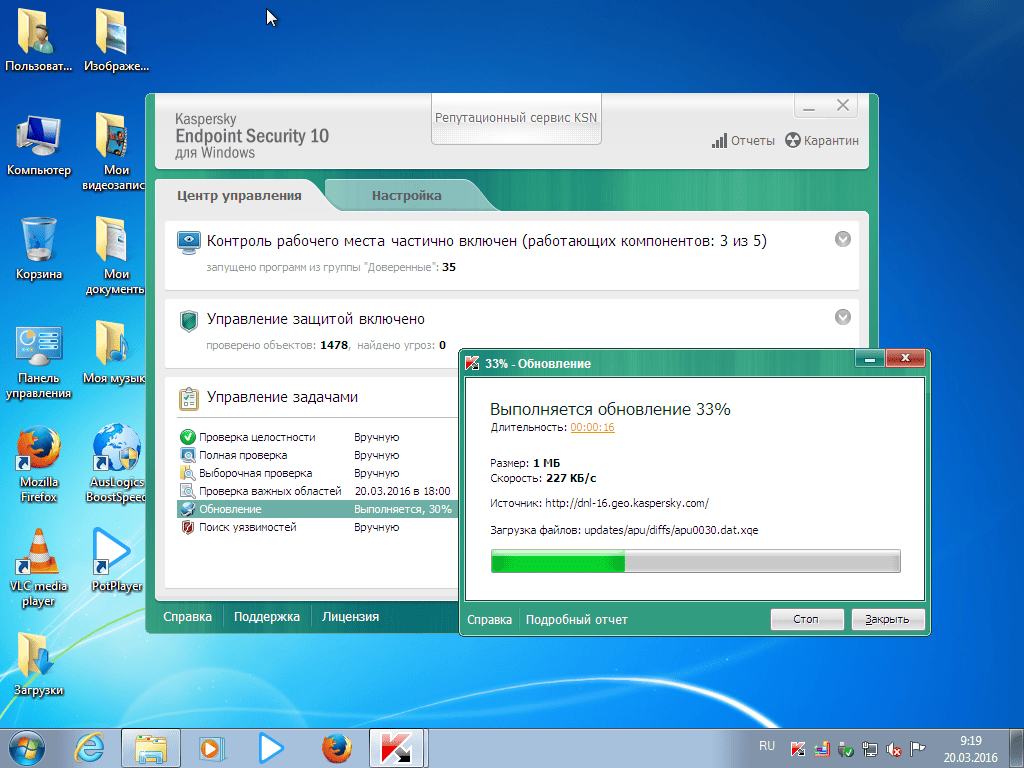Click Windows Media Player taskbar icon
The width and height of the screenshot is (1024, 768).
pos(210,748)
